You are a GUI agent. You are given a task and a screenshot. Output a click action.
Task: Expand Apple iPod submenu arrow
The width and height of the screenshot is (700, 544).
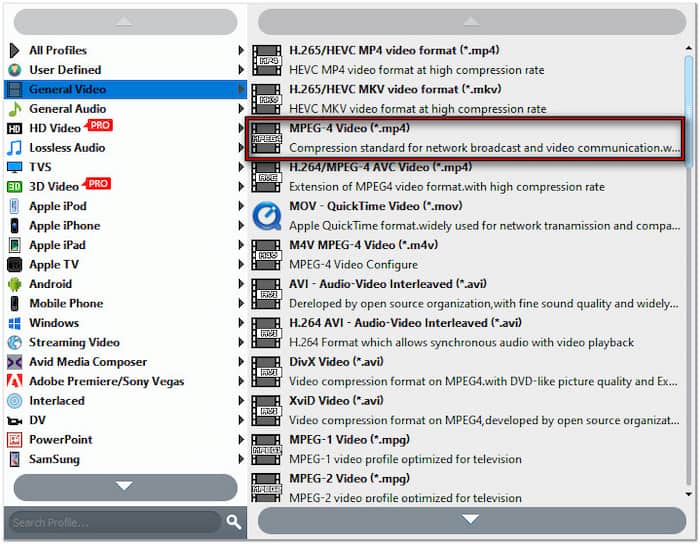tap(241, 206)
